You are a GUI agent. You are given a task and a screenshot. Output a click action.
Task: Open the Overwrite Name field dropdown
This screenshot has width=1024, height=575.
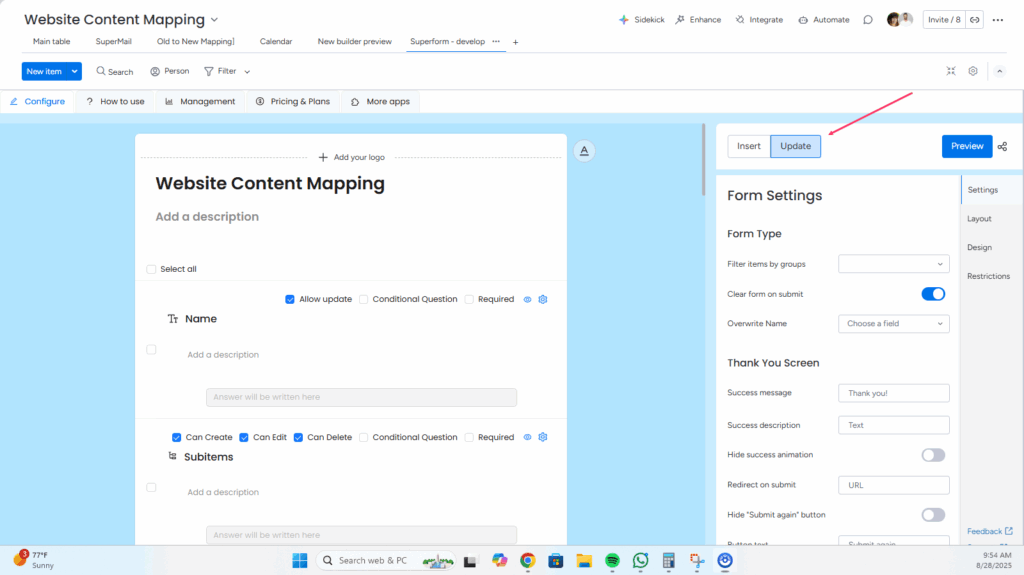pyautogui.click(x=893, y=324)
